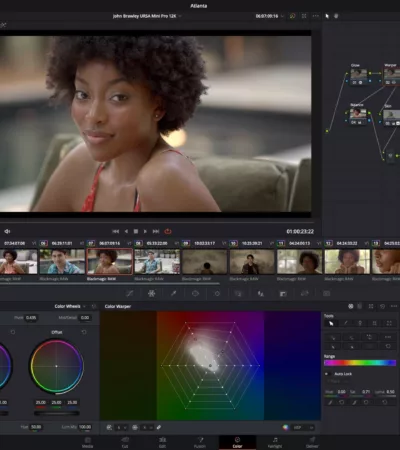Switch Color Warper to Hue-Saturation grid mode

(x=351, y=306)
